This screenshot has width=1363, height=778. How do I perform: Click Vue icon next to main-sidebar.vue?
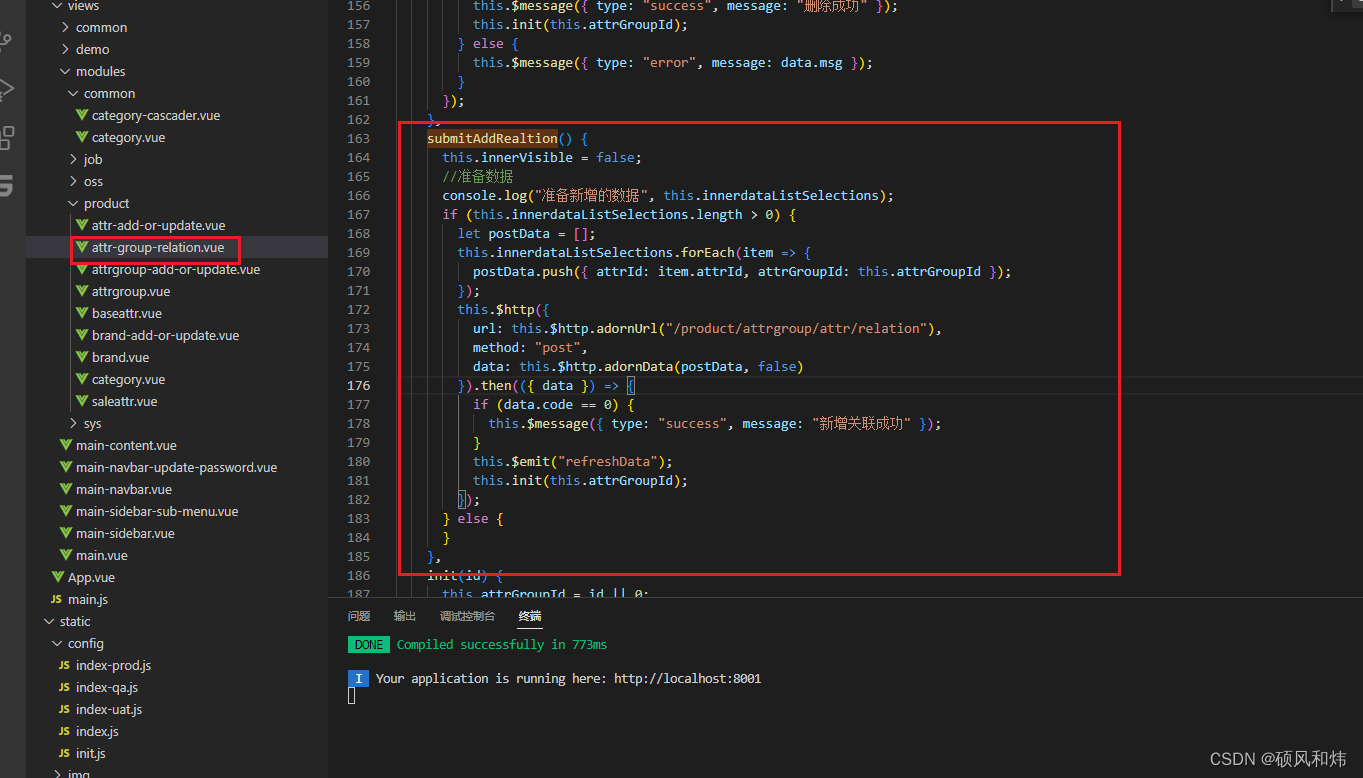(66, 534)
